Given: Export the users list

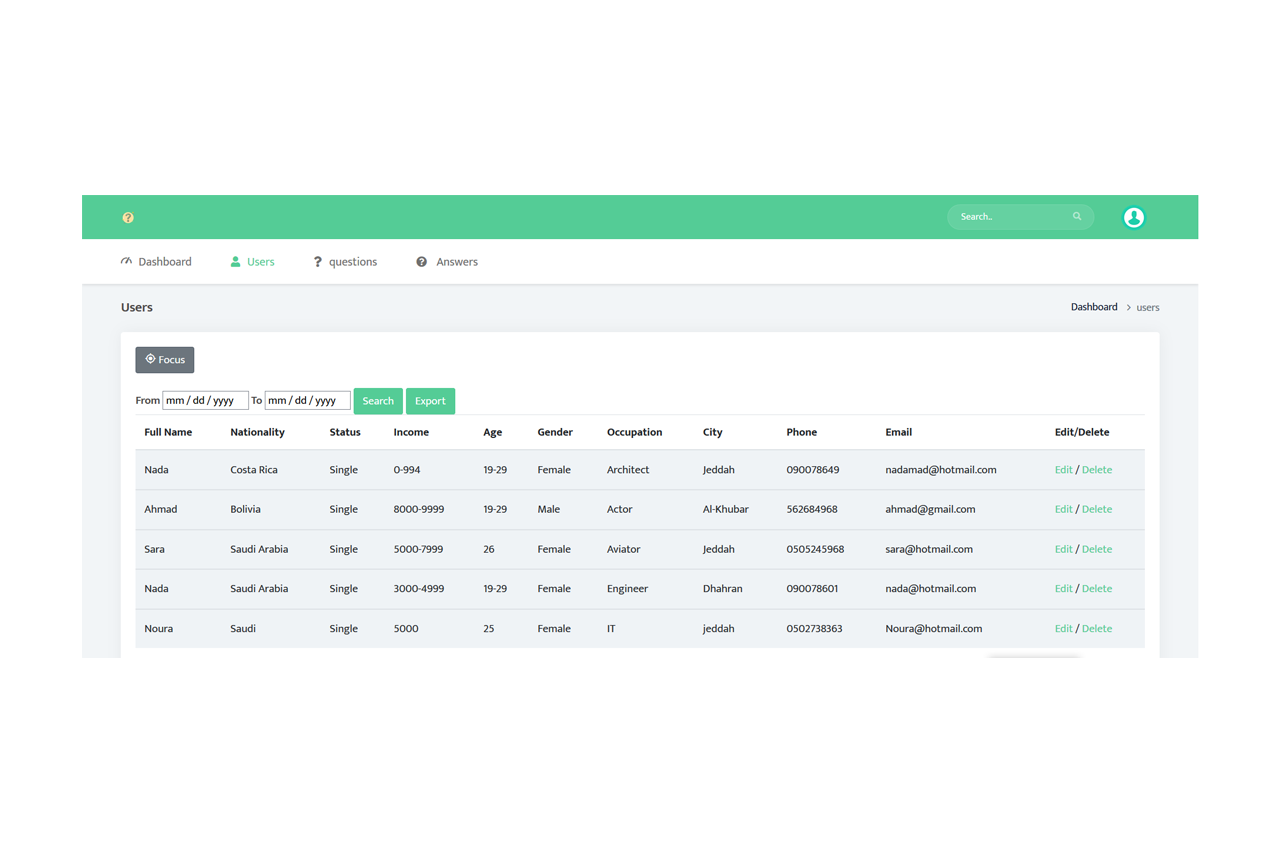Looking at the screenshot, I should tap(430, 401).
